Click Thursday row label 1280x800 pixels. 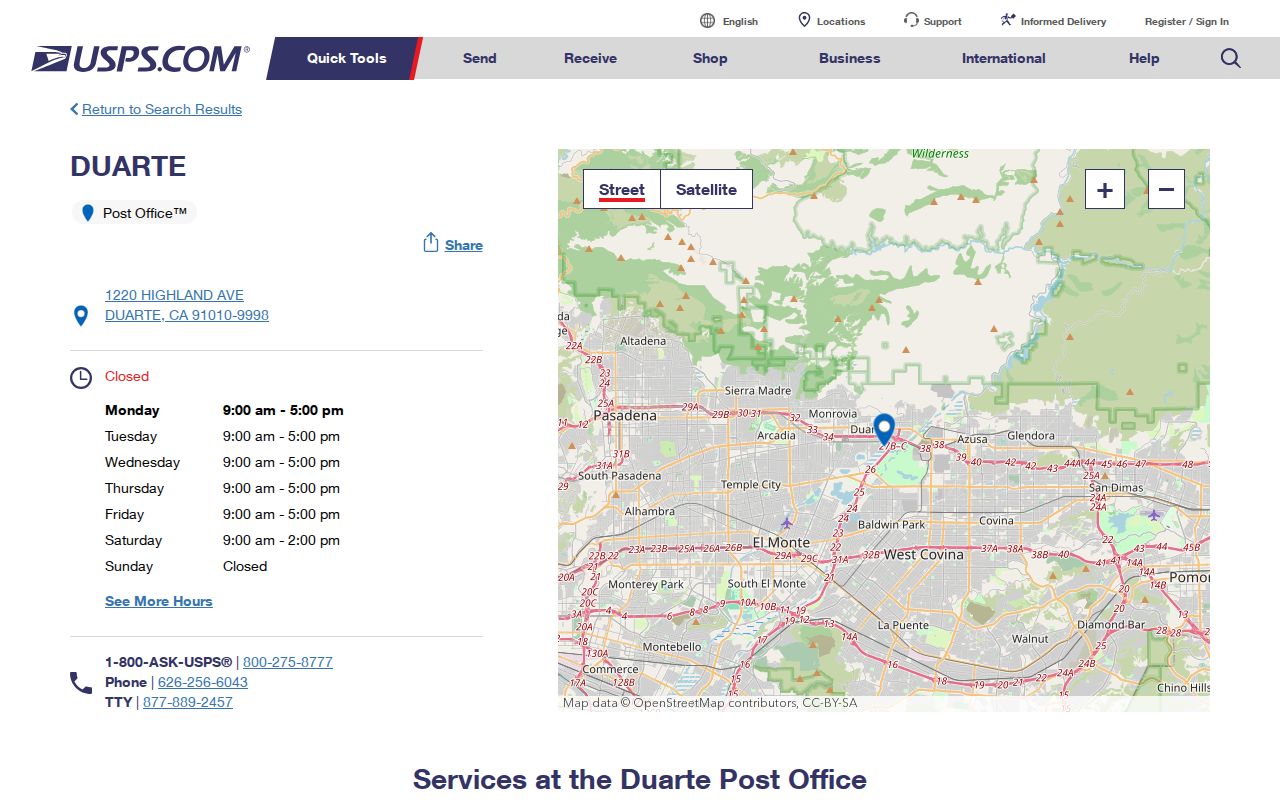coord(134,488)
